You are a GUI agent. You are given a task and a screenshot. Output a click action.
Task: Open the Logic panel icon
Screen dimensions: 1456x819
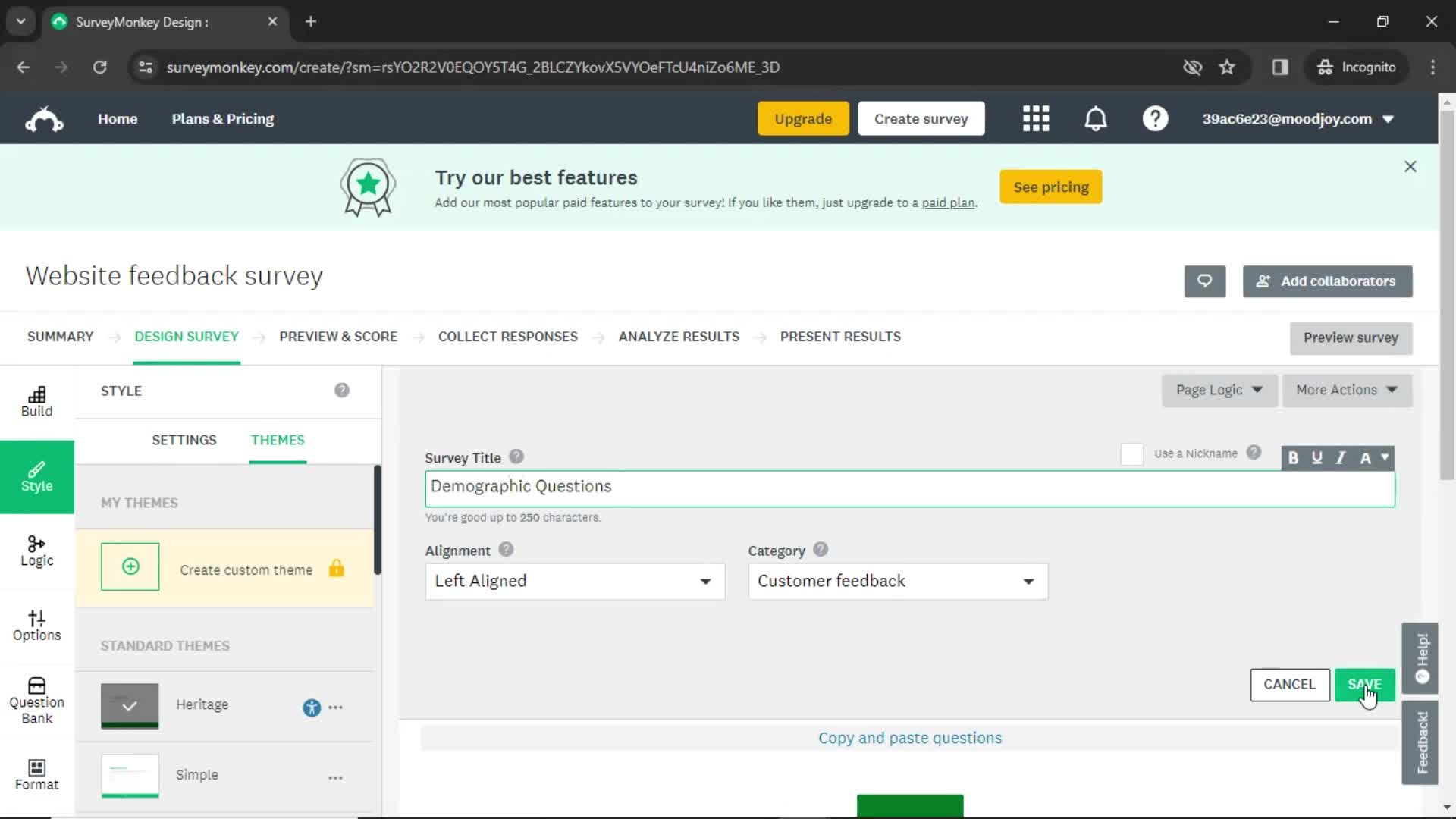(x=37, y=550)
